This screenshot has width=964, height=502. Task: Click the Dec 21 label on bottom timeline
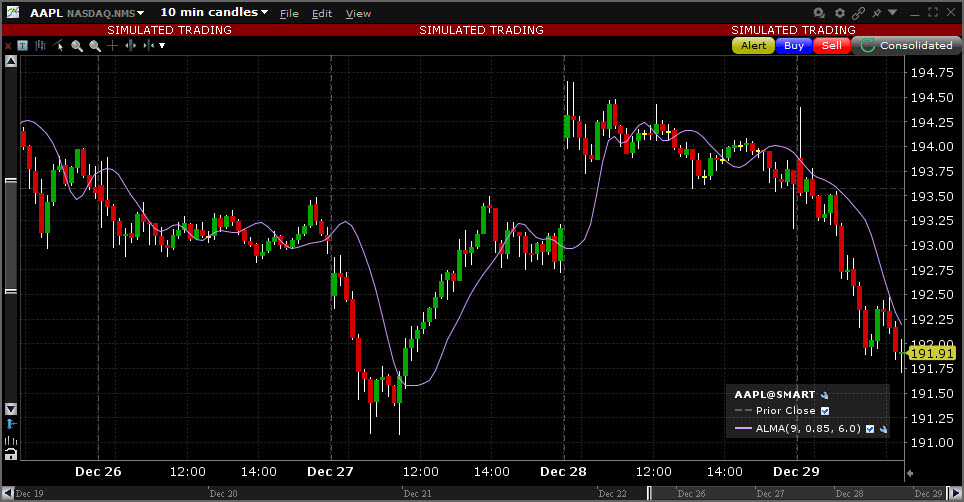pyautogui.click(x=417, y=494)
